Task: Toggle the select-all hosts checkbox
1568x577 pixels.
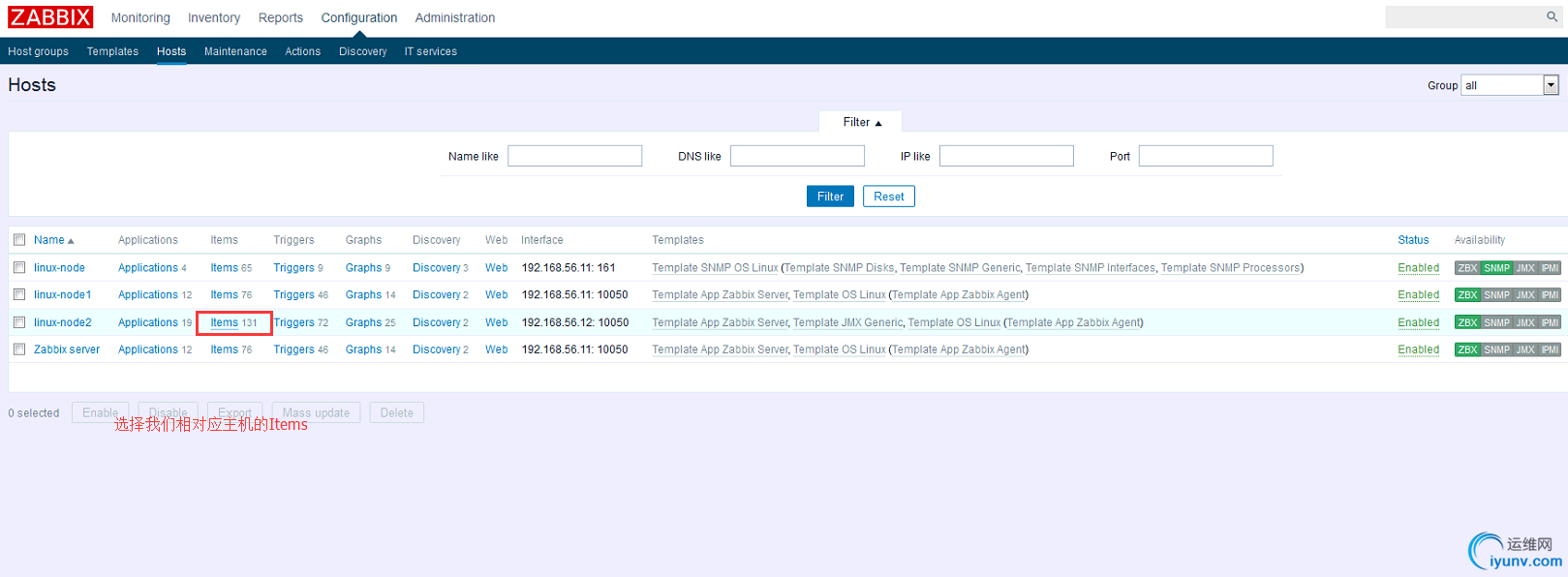Action: [19, 240]
